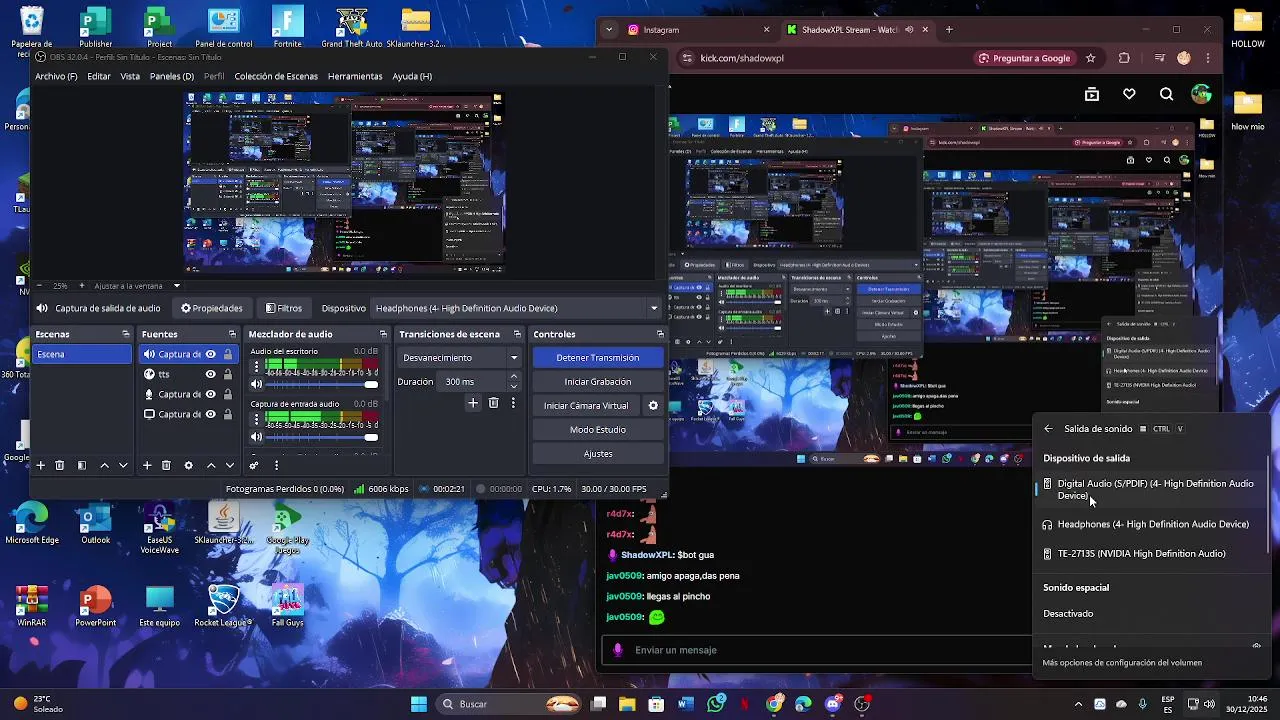Hide the first Captura de source eye icon
Viewport: 1280px width, 720px height.
pyautogui.click(x=210, y=354)
